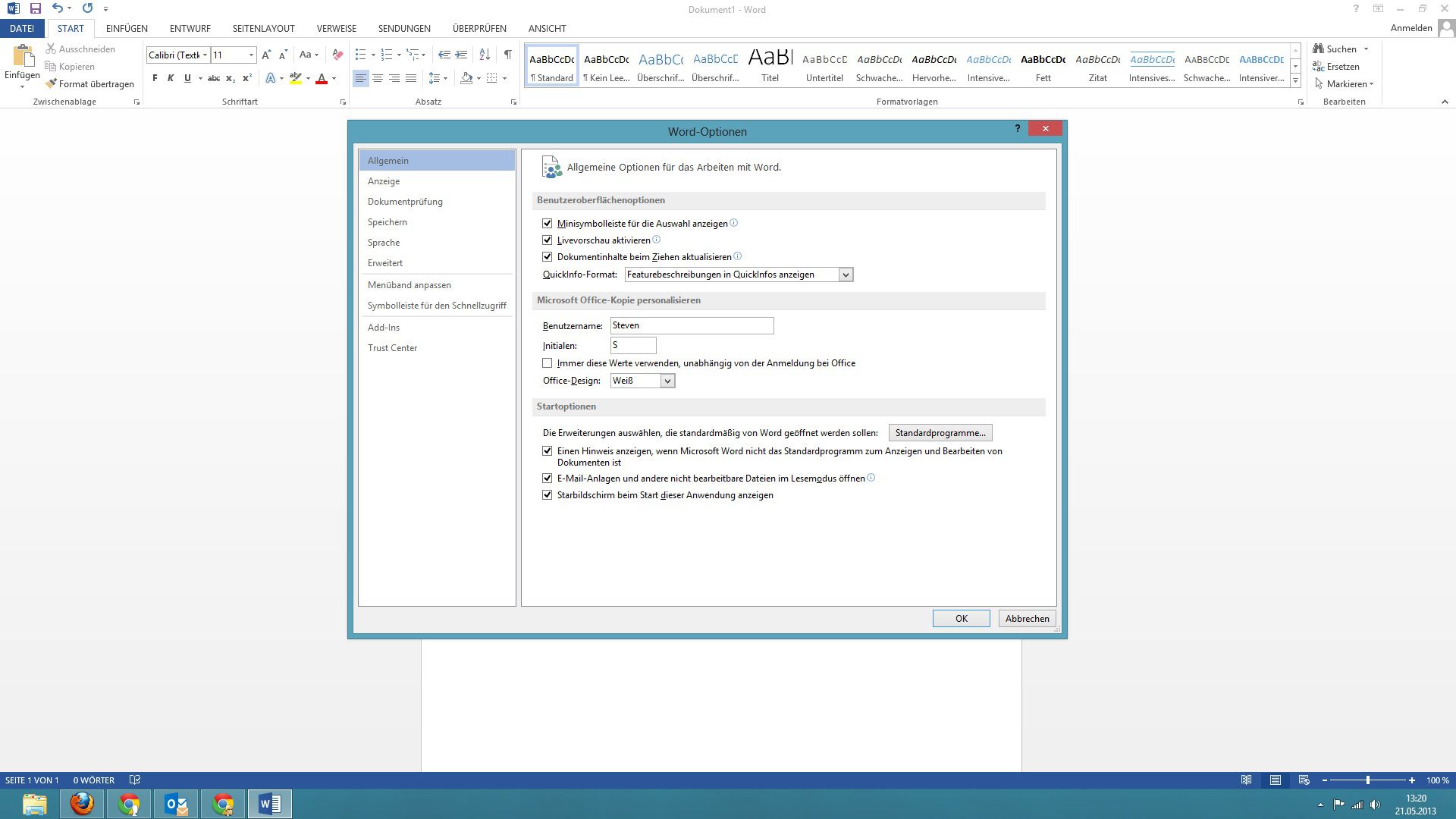Viewport: 1456px width, 819px height.
Task: Select the Format Painter icon
Action: click(x=52, y=83)
